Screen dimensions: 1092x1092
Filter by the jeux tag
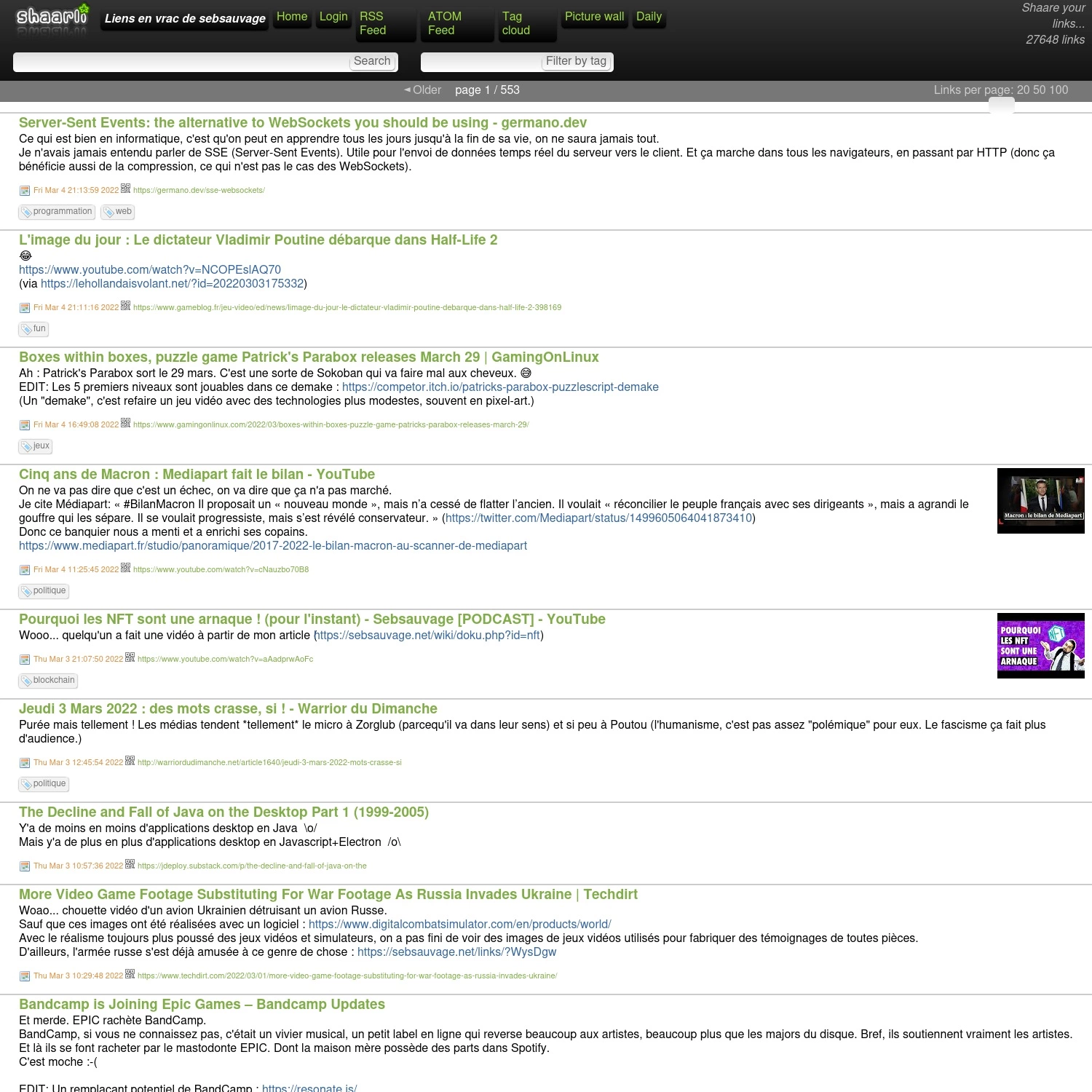click(x=36, y=446)
